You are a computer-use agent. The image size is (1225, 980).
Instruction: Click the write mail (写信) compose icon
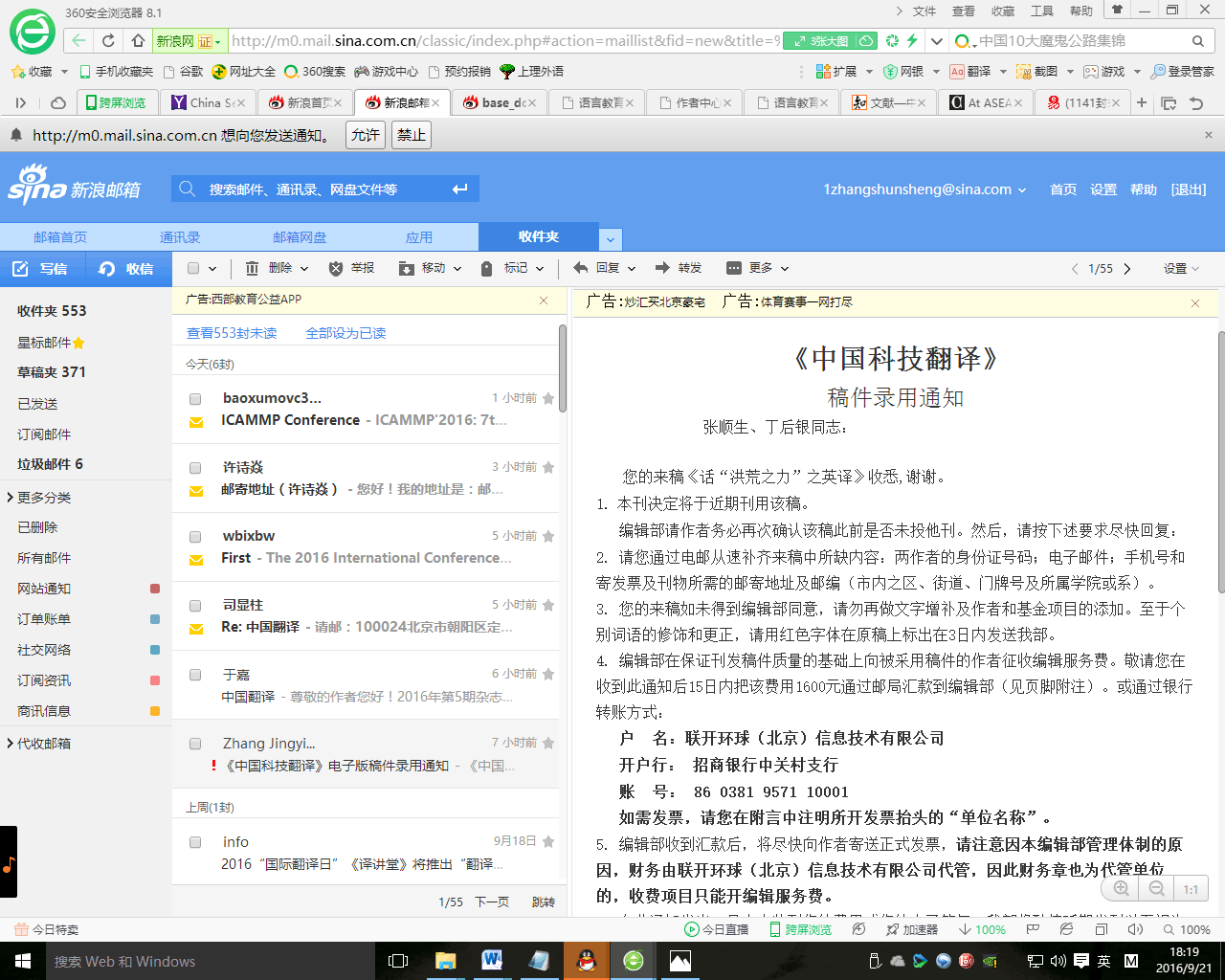click(20, 269)
